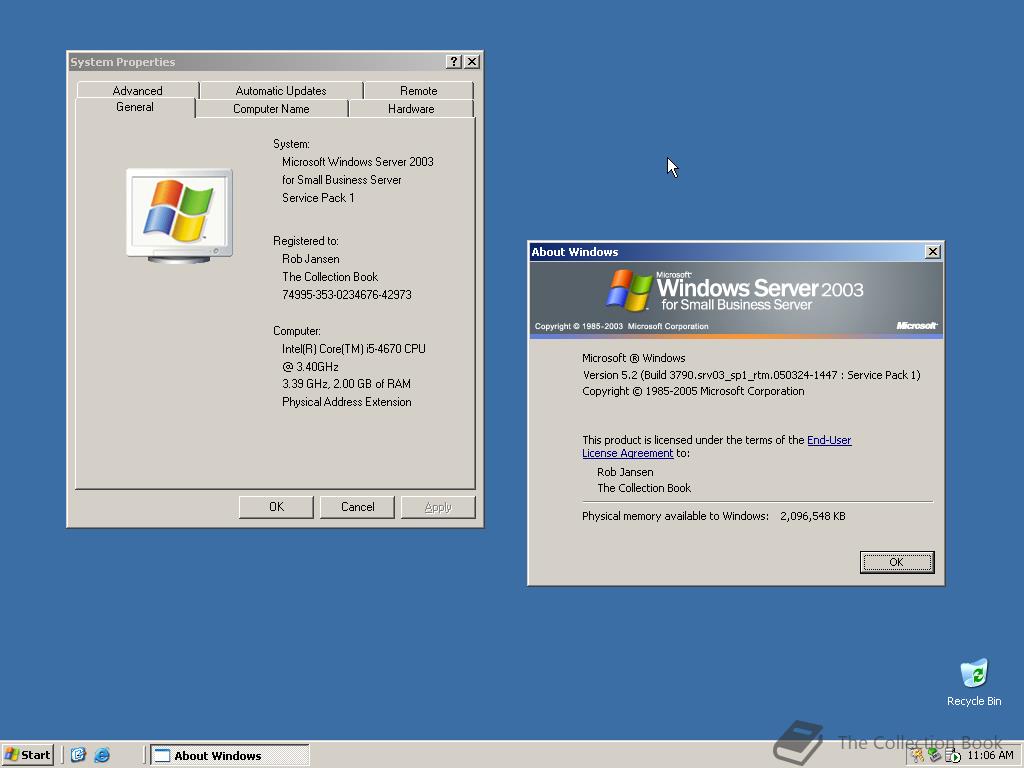
Task: Open the Computer Name tab
Action: [x=271, y=108]
